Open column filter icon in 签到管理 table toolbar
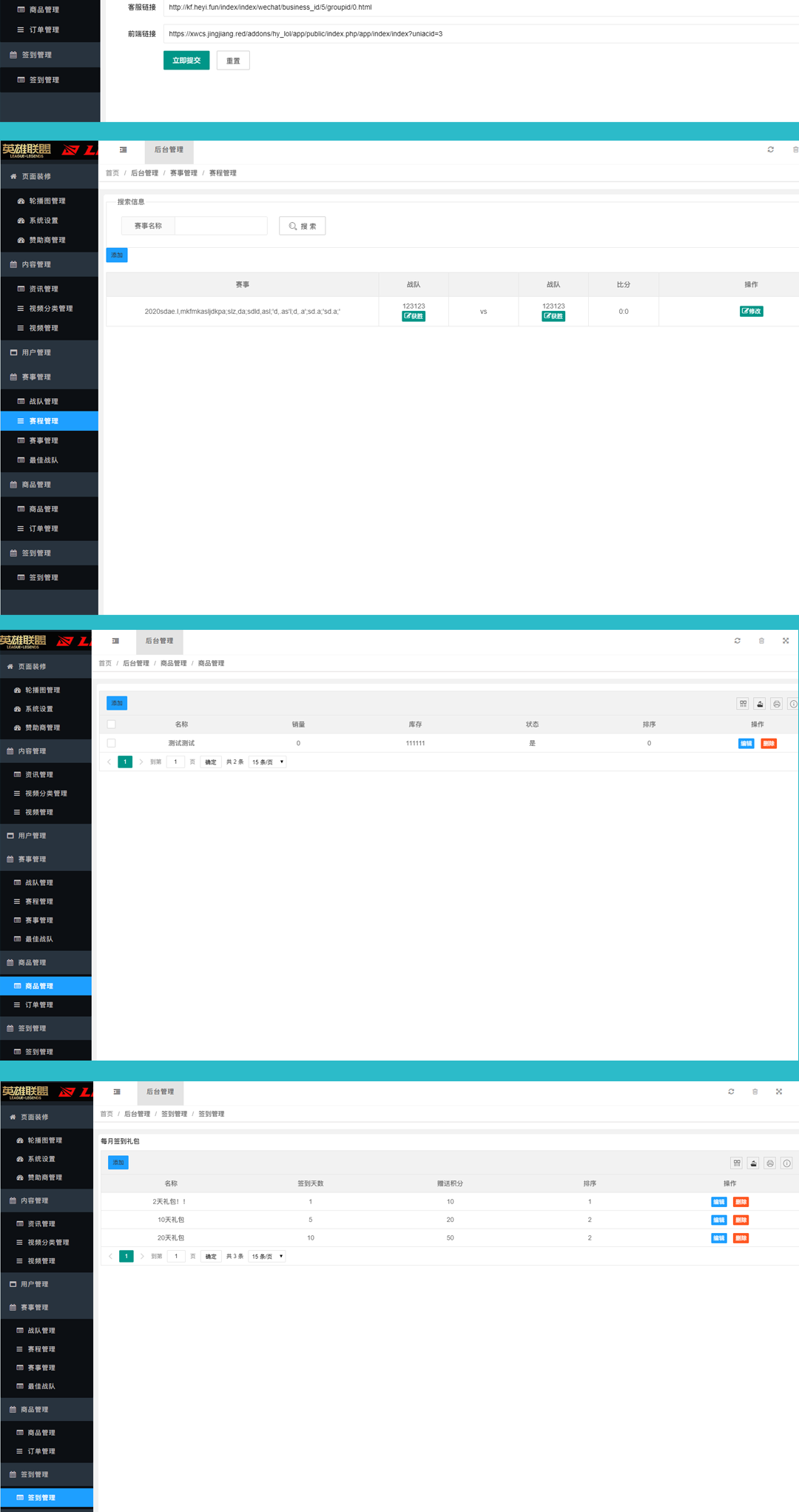 click(x=736, y=1163)
